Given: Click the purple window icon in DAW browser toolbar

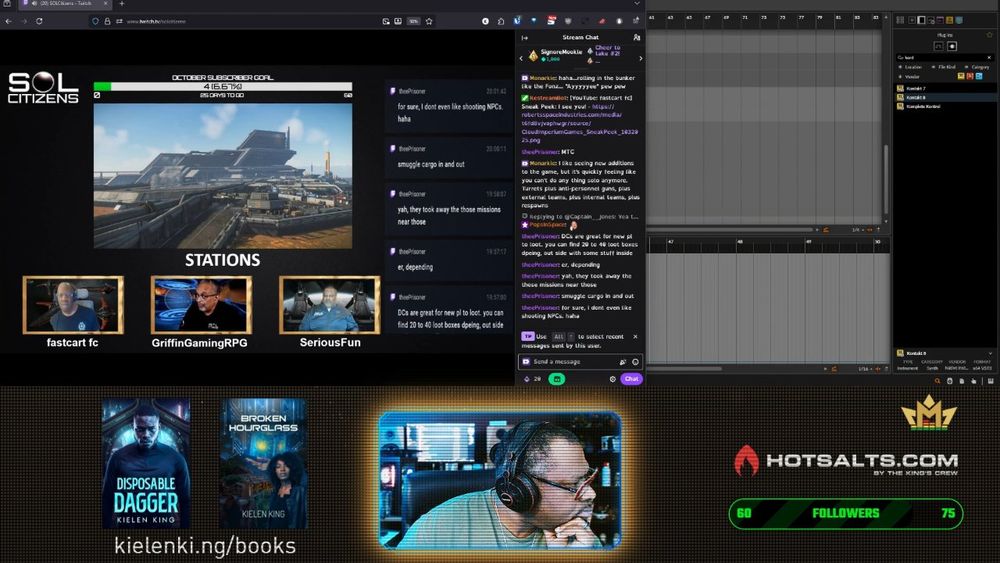Looking at the screenshot, I should coord(940,20).
